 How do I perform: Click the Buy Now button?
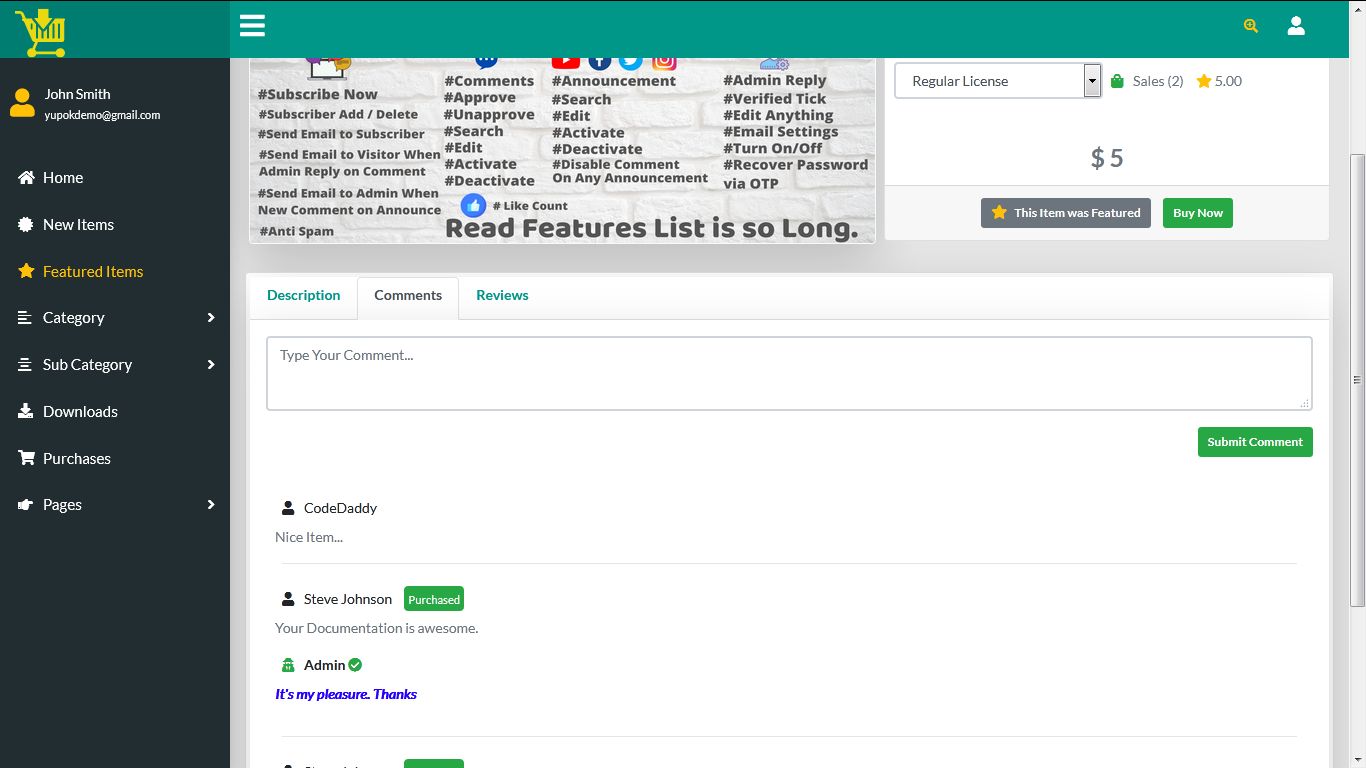(1197, 212)
